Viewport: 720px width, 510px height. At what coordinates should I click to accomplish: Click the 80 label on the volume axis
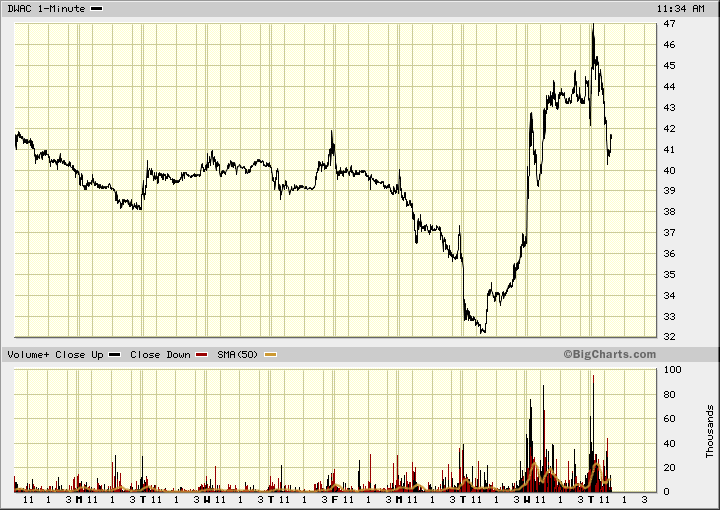pyautogui.click(x=669, y=394)
